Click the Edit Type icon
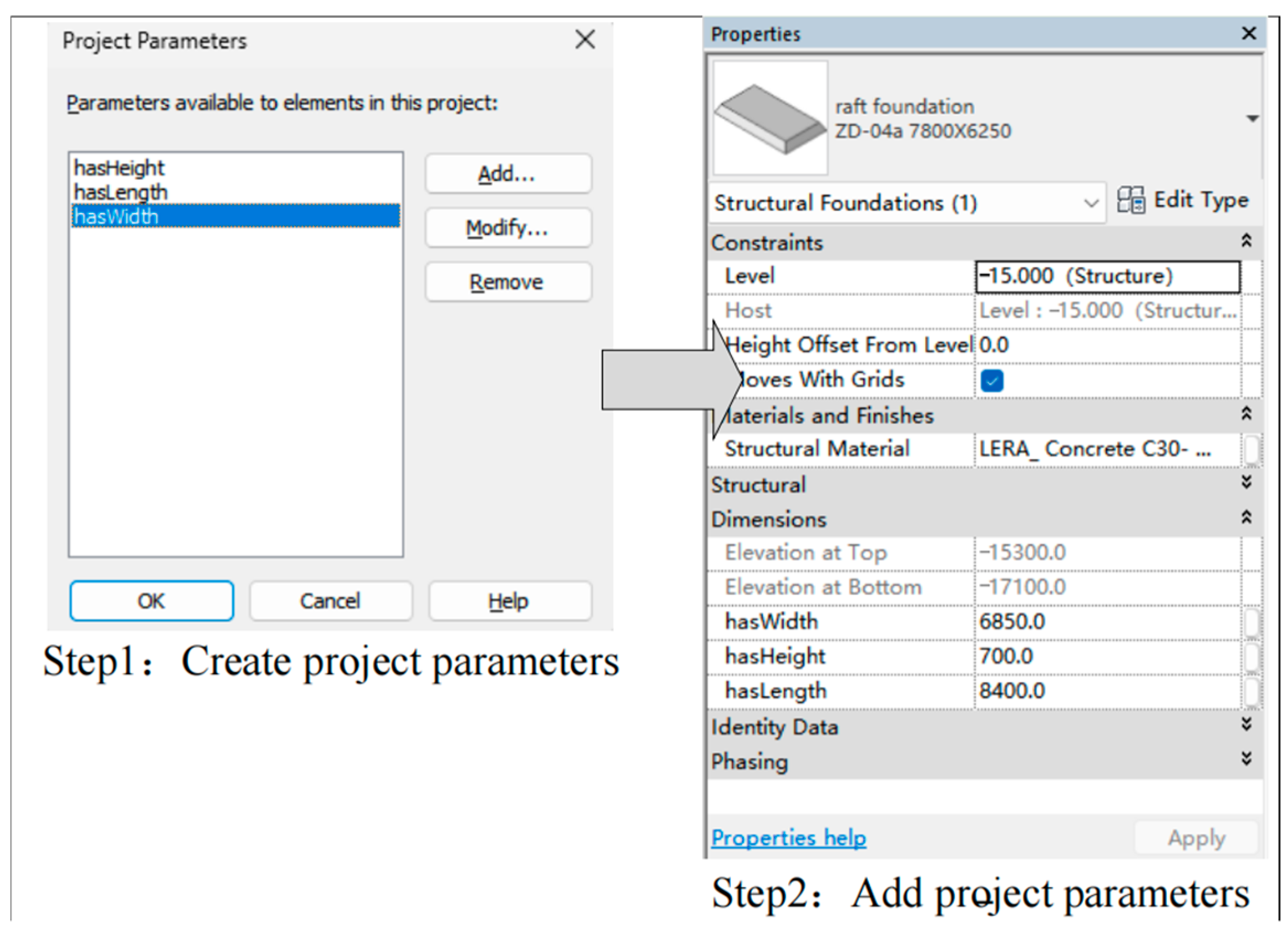The width and height of the screenshot is (1288, 935). 1130,201
